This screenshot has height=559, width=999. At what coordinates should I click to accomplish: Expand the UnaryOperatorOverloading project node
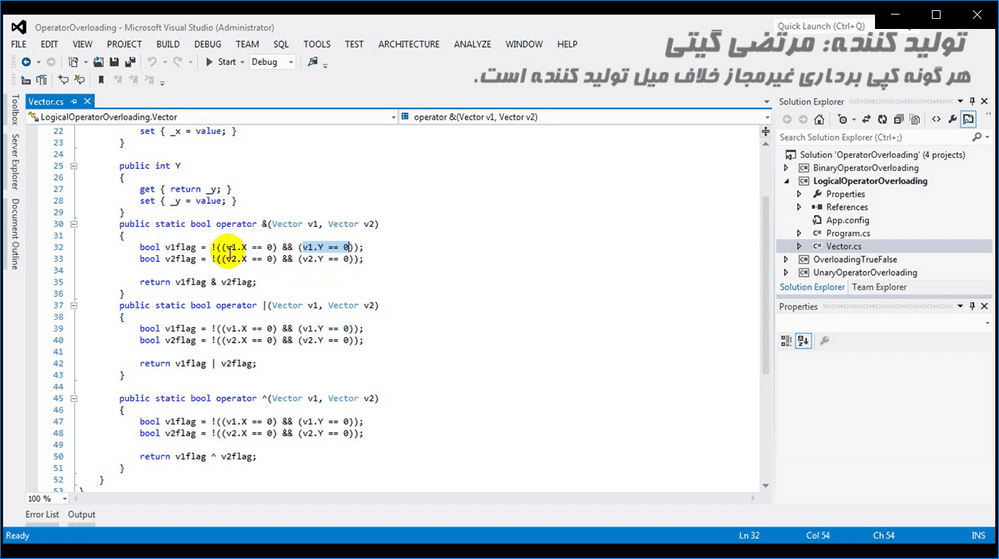[786, 273]
